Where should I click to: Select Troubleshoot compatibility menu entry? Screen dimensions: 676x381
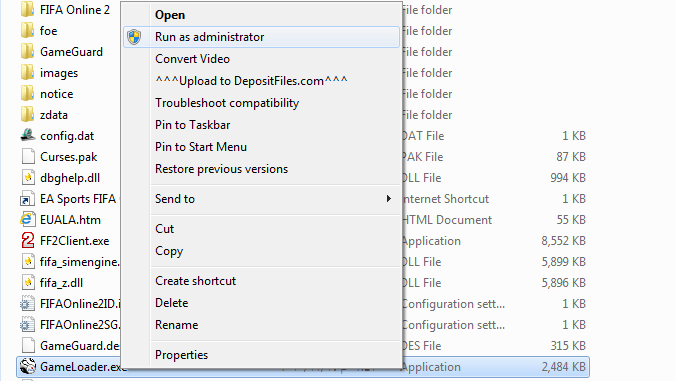point(227,103)
